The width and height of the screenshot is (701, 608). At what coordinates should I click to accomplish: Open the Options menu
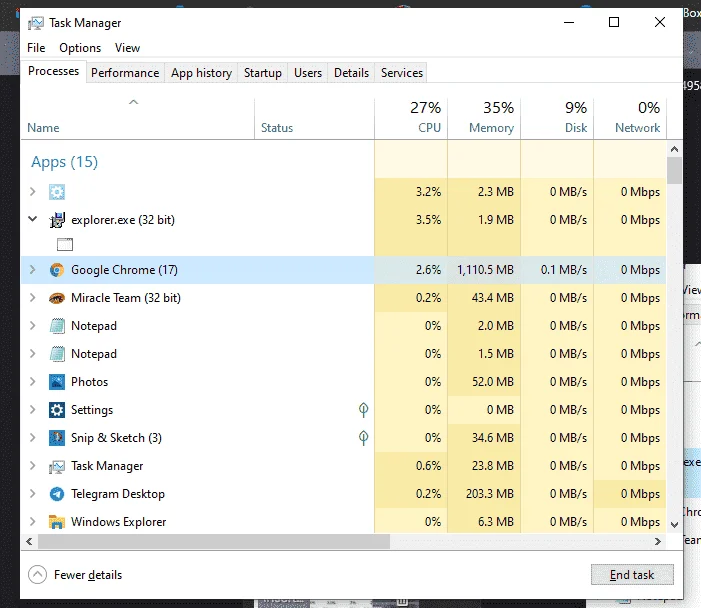pos(80,48)
